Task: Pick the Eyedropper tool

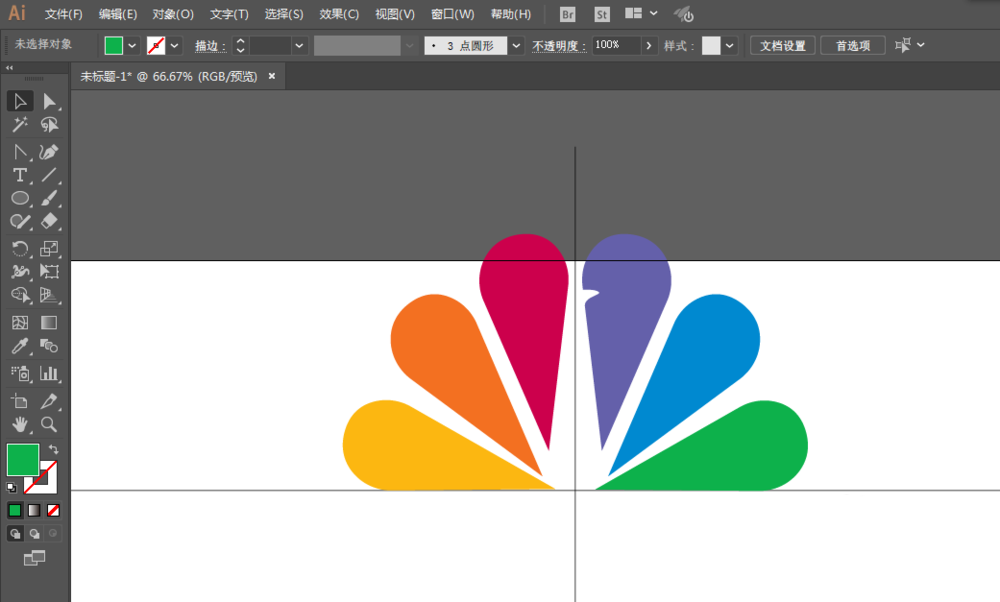Action: [20, 346]
